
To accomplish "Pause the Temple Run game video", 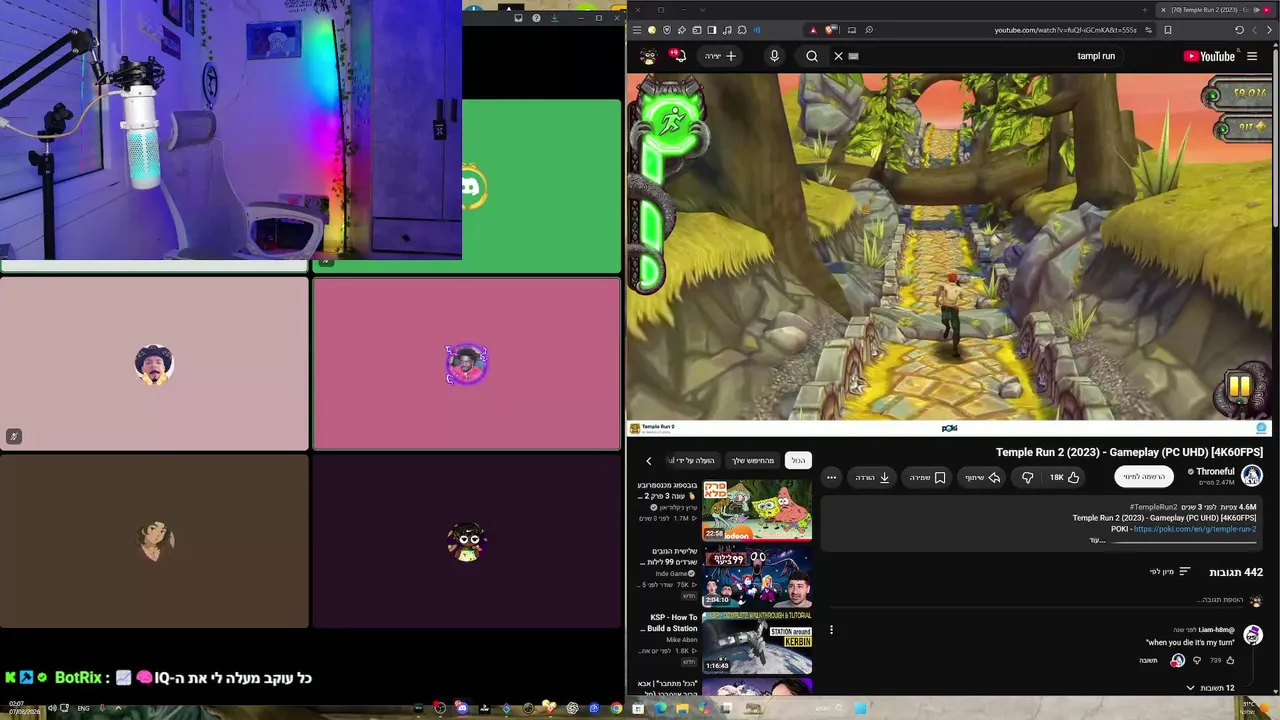I will (1239, 386).
